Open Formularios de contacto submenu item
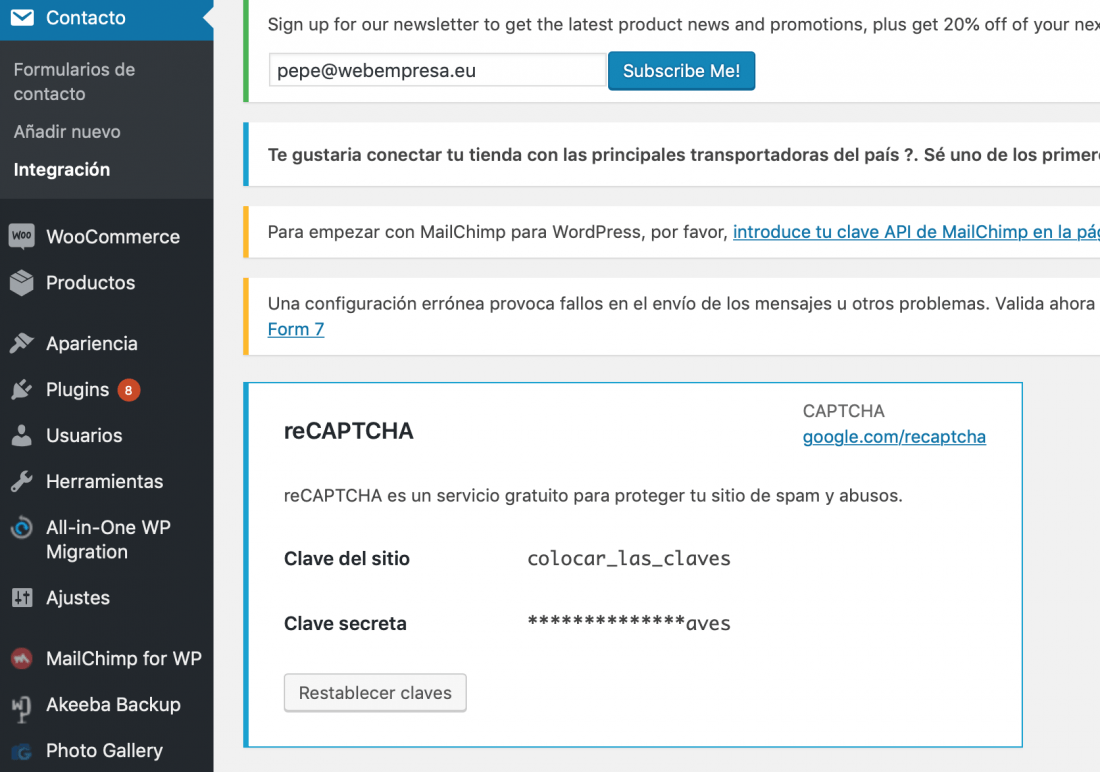Image resolution: width=1100 pixels, height=772 pixels. [74, 81]
